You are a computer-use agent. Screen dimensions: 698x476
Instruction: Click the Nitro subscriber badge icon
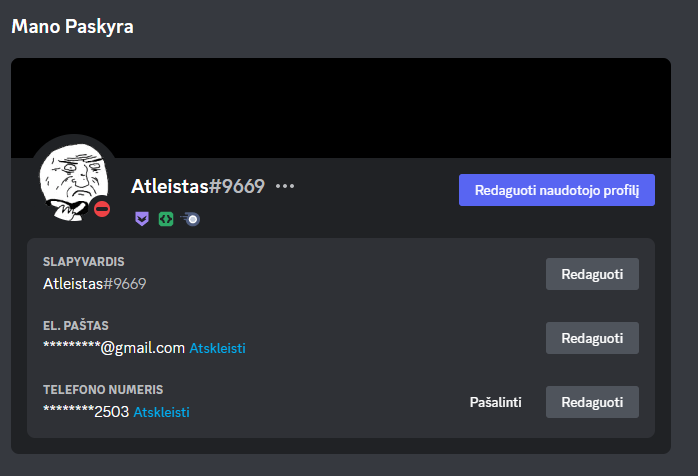pyautogui.click(x=191, y=219)
